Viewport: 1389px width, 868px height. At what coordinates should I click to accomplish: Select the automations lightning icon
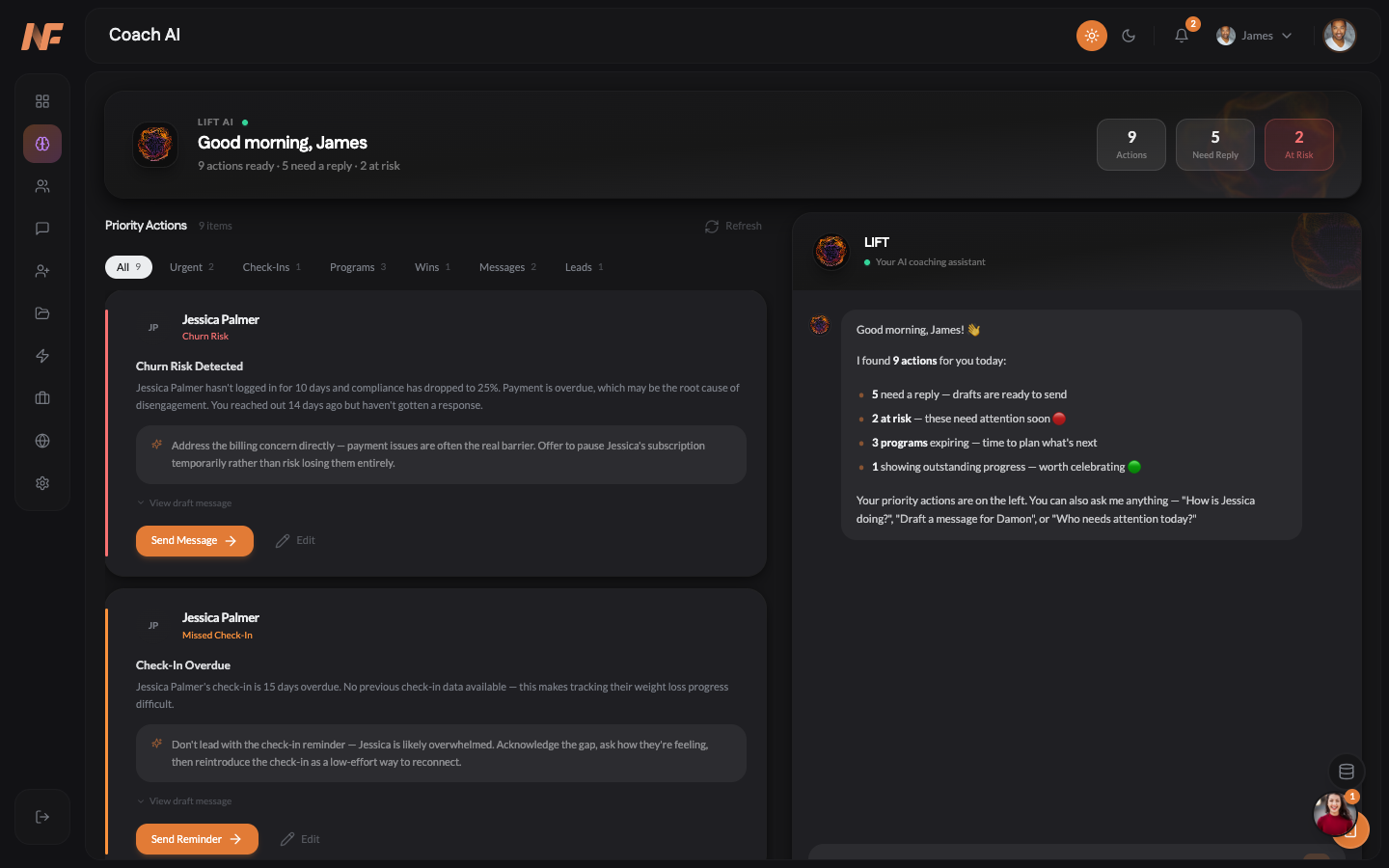pos(41,355)
